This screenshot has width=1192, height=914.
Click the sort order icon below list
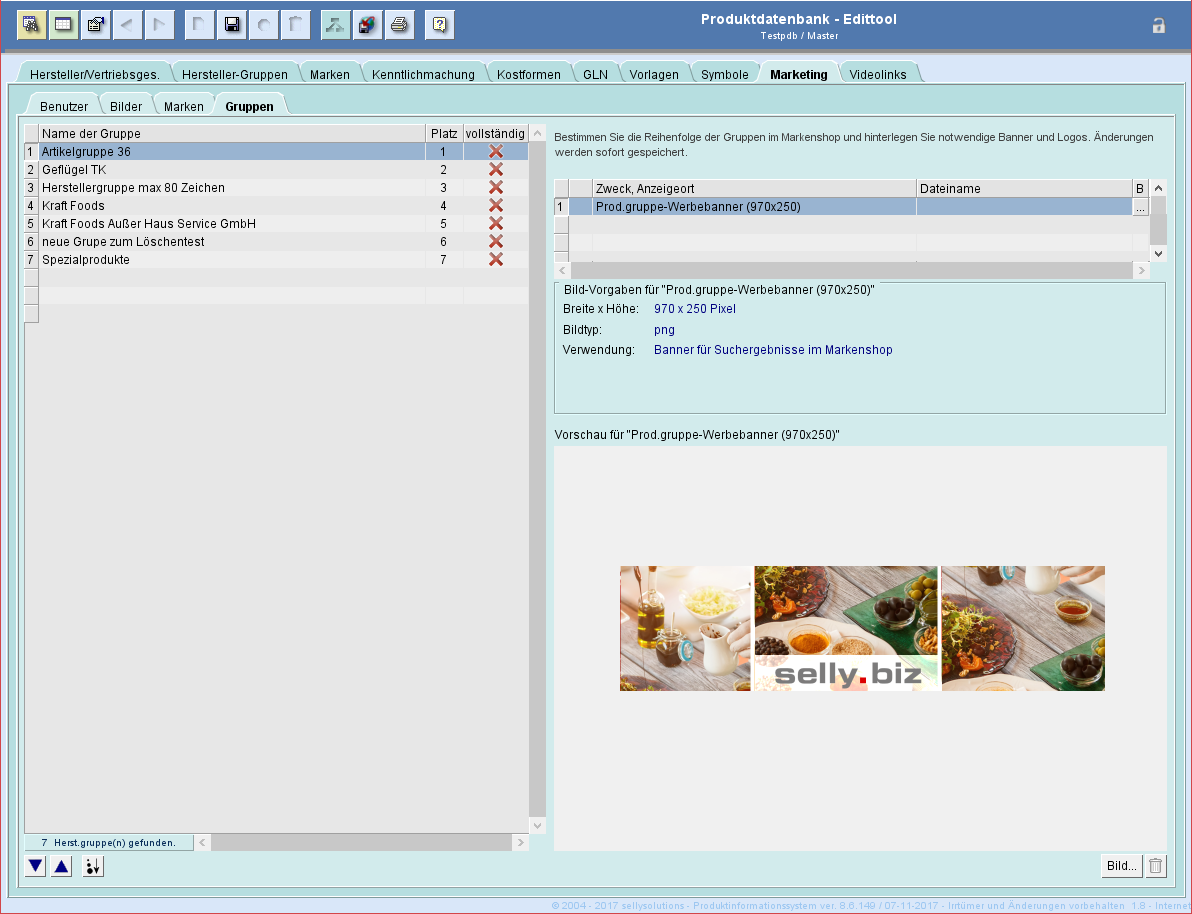point(93,867)
